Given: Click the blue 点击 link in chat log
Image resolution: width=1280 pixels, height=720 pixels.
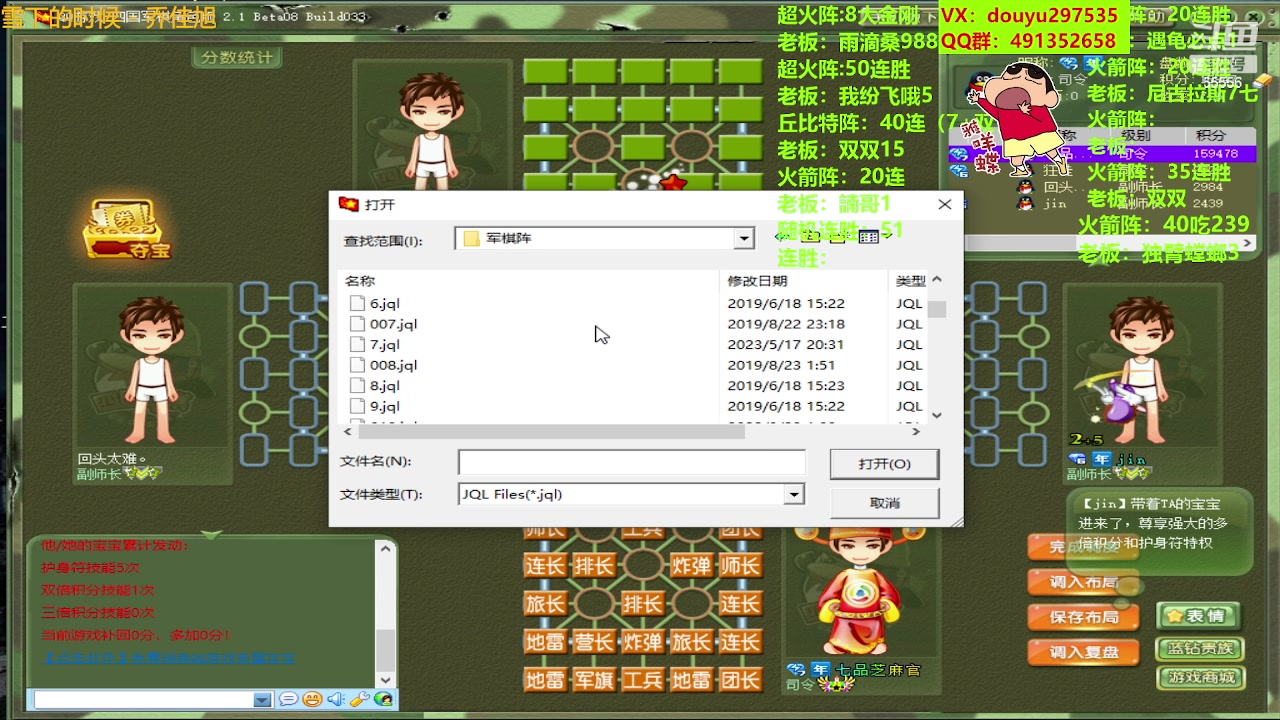Looking at the screenshot, I should coord(168,658).
